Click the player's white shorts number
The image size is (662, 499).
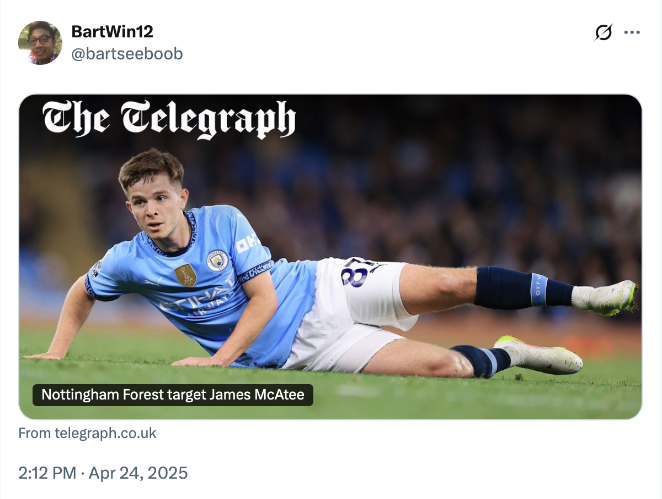click(361, 271)
